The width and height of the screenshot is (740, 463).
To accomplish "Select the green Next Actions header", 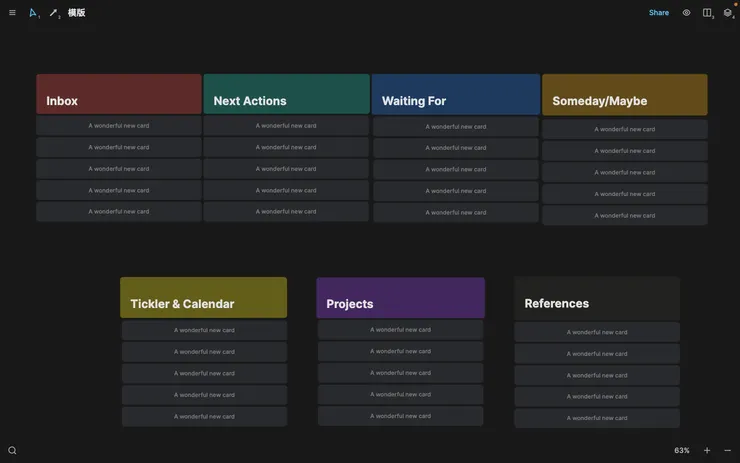I will (286, 94).
